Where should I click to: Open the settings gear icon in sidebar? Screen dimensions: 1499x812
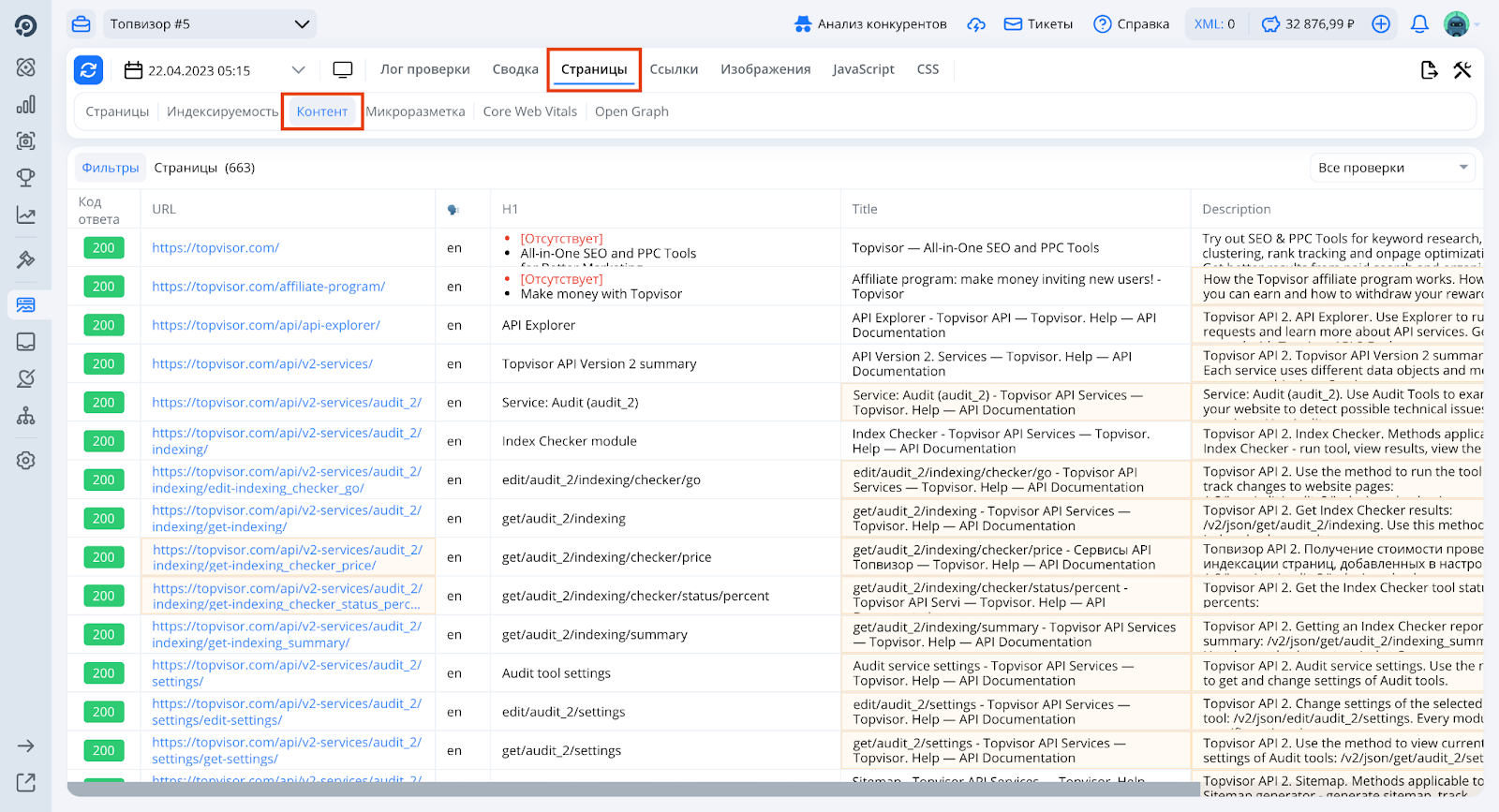[x=26, y=460]
